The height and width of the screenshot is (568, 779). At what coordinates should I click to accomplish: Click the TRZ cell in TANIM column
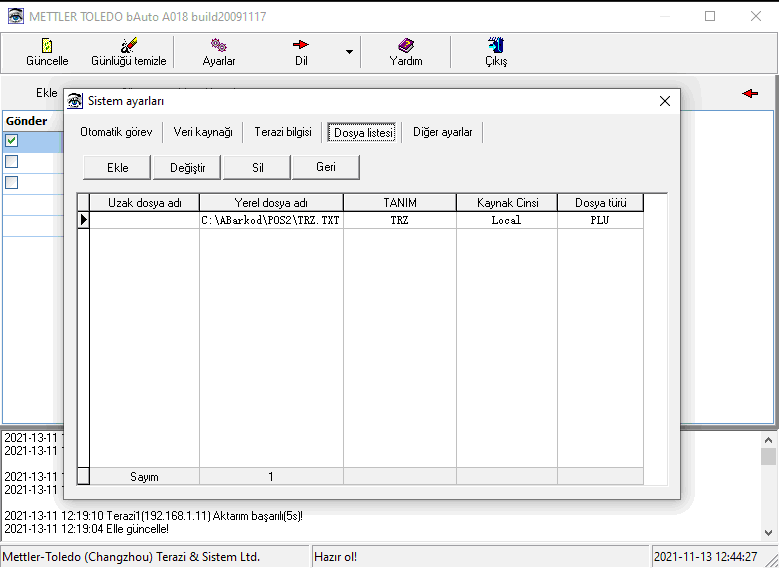(400, 220)
